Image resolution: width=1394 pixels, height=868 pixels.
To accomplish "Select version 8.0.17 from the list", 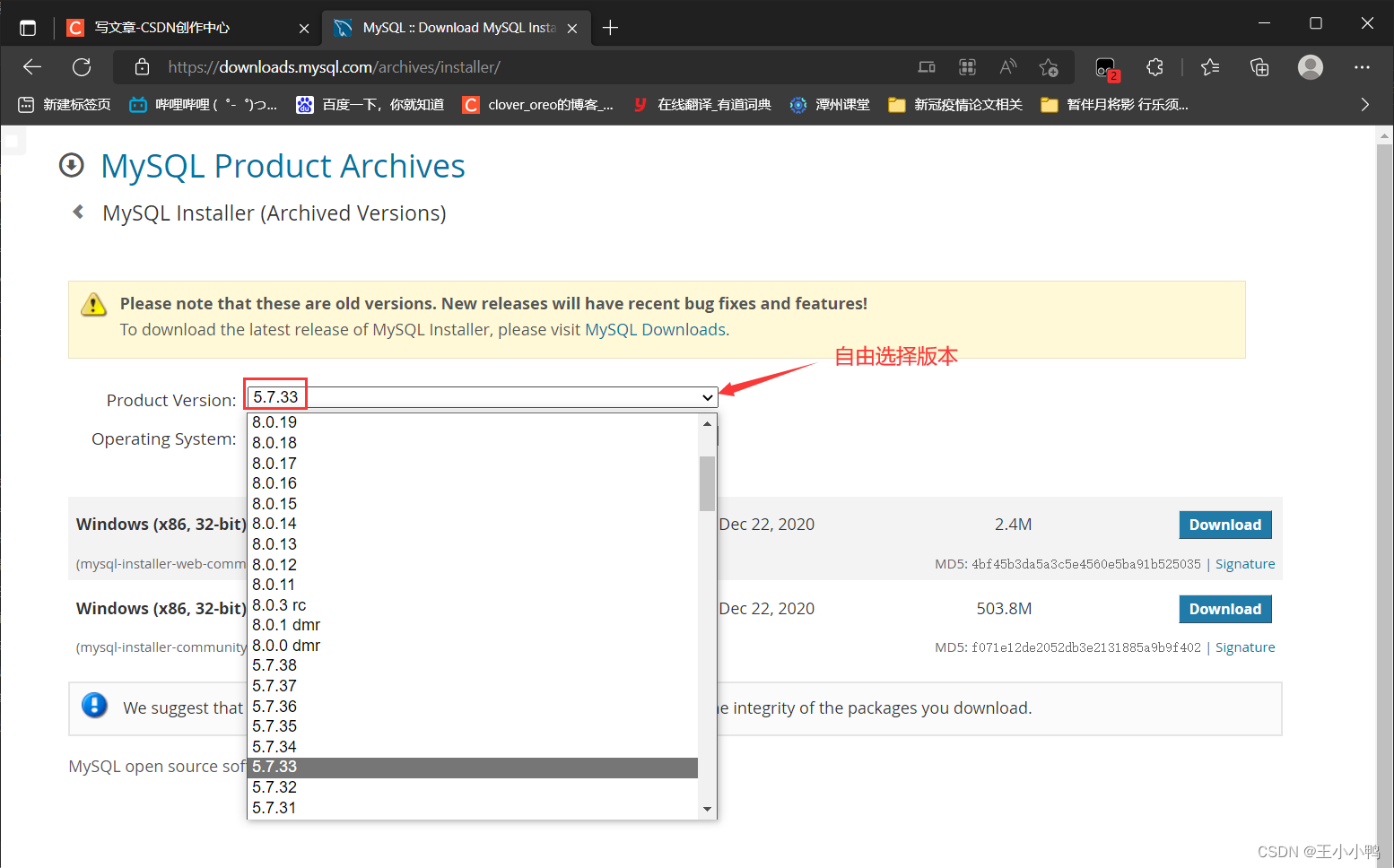I will pos(473,464).
